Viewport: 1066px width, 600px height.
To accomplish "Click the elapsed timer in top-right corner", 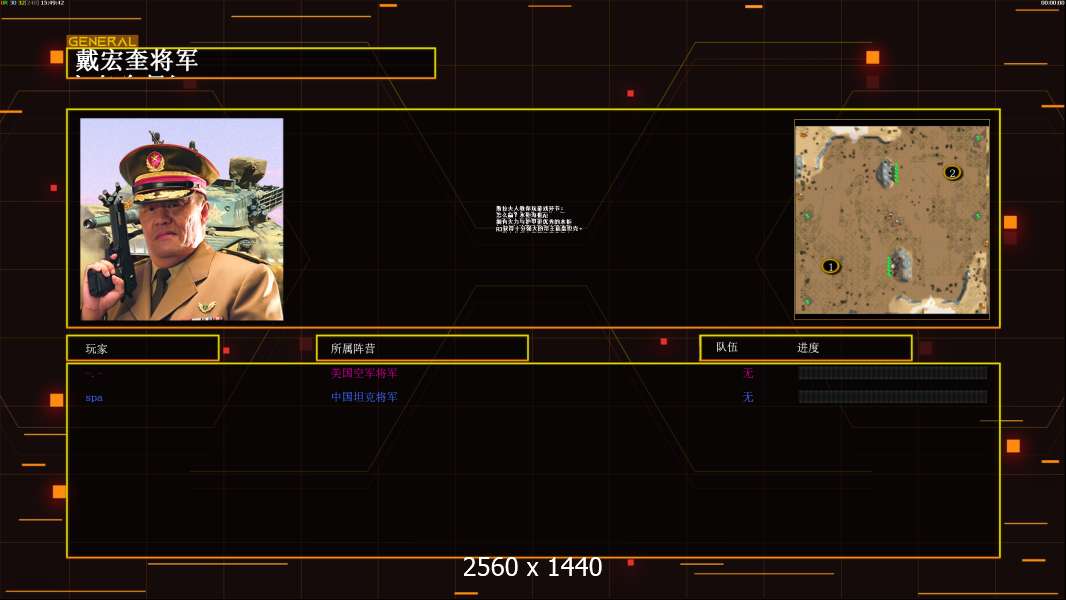I will tap(1052, 3).
